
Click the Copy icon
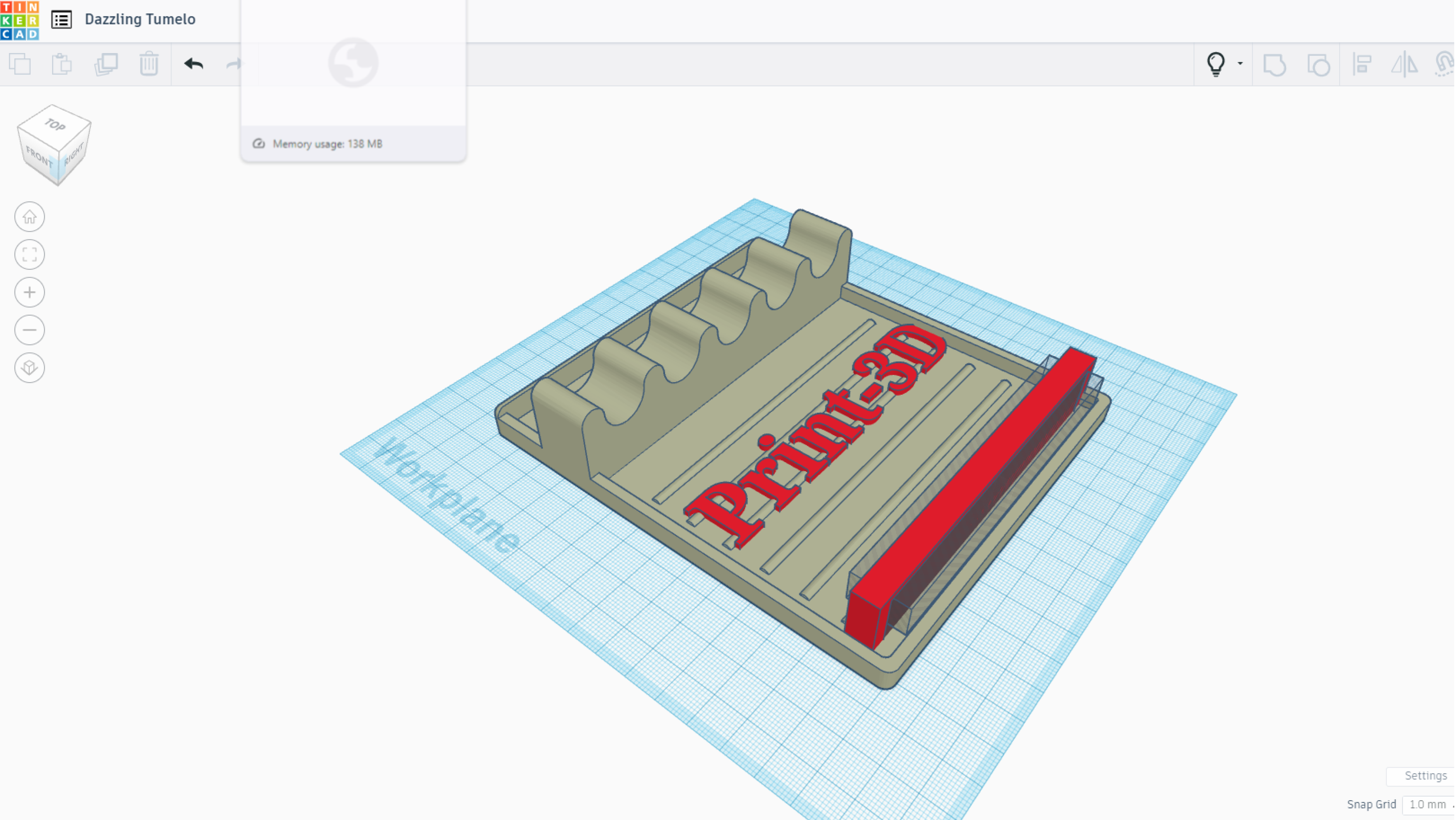click(x=20, y=64)
